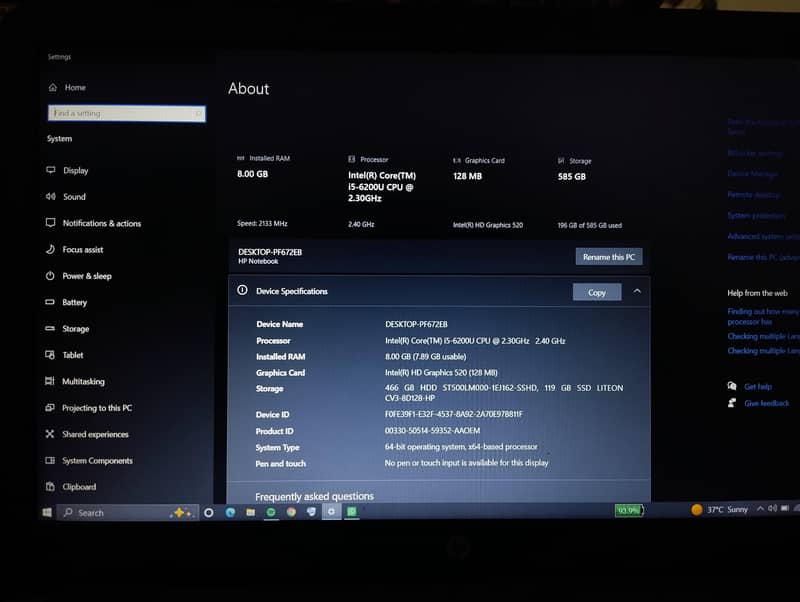Click the taskbar volume speaker icon
Viewport: 800px width, 602px height.
pos(772,508)
